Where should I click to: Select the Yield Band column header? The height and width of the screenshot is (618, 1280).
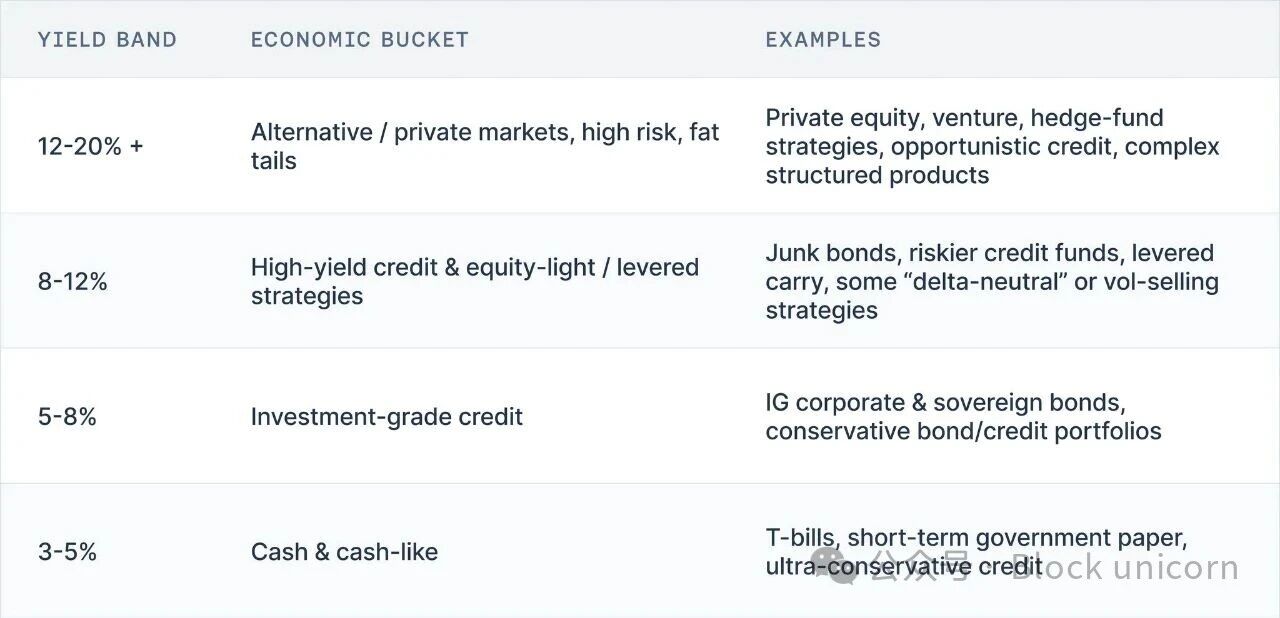pos(107,40)
